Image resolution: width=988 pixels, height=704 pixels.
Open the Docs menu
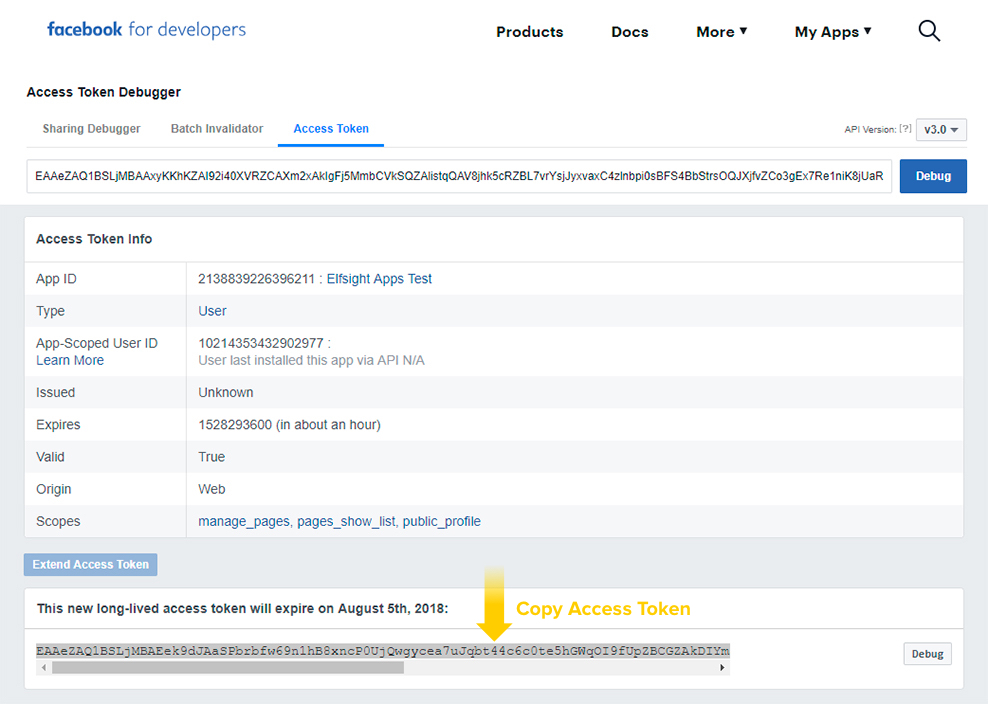click(x=629, y=31)
